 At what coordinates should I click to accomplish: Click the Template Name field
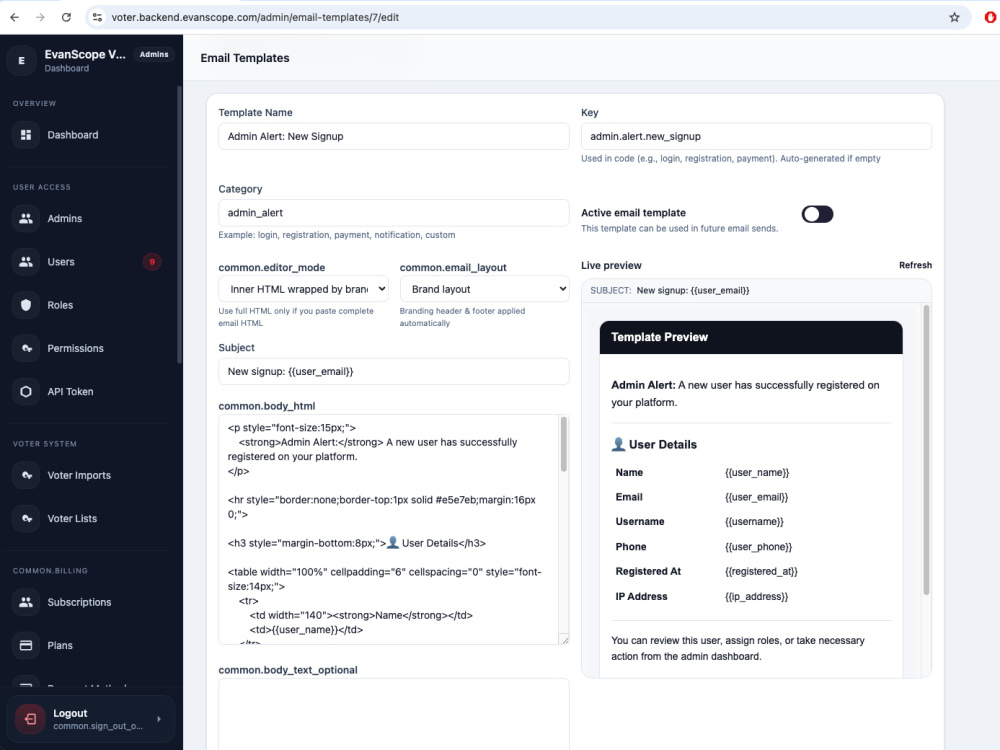point(393,136)
